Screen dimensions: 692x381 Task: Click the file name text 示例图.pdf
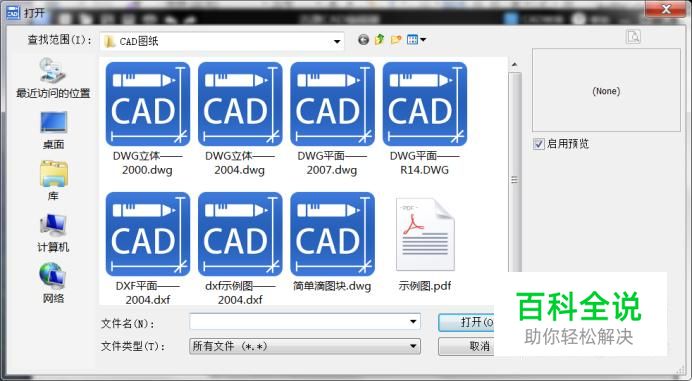425,286
